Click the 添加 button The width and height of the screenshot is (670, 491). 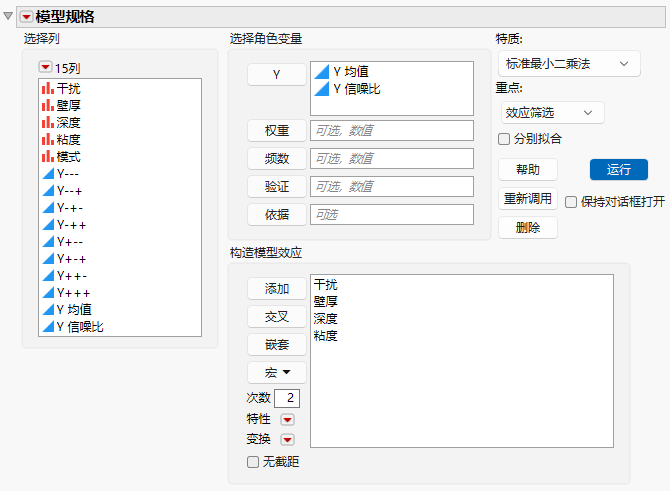[x=277, y=289]
